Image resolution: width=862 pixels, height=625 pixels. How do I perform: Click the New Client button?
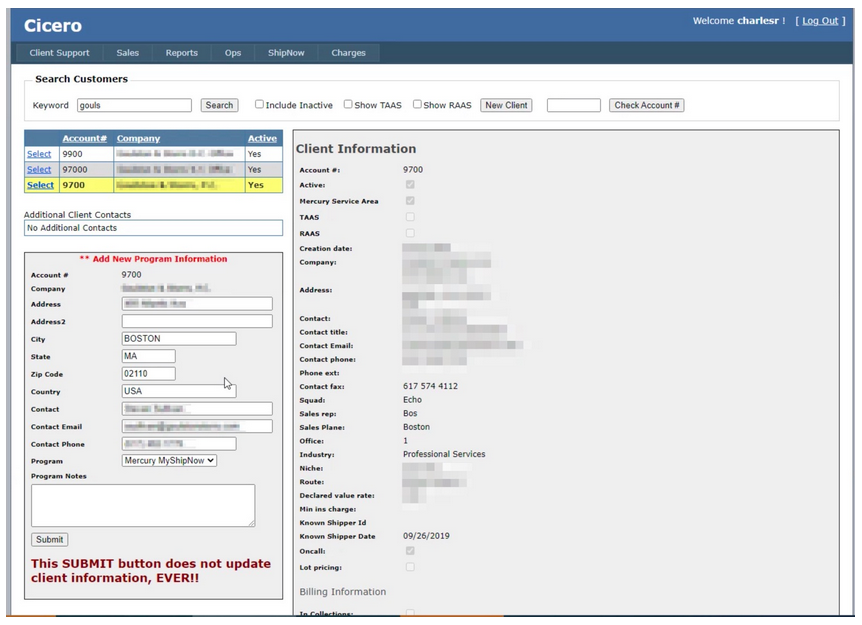pyautogui.click(x=506, y=105)
